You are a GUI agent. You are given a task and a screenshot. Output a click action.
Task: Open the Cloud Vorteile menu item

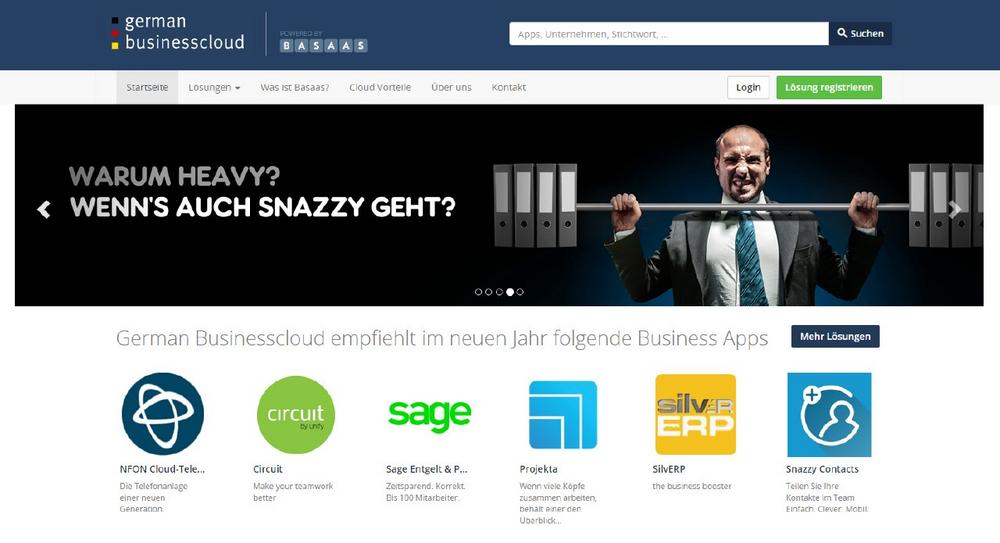click(380, 87)
